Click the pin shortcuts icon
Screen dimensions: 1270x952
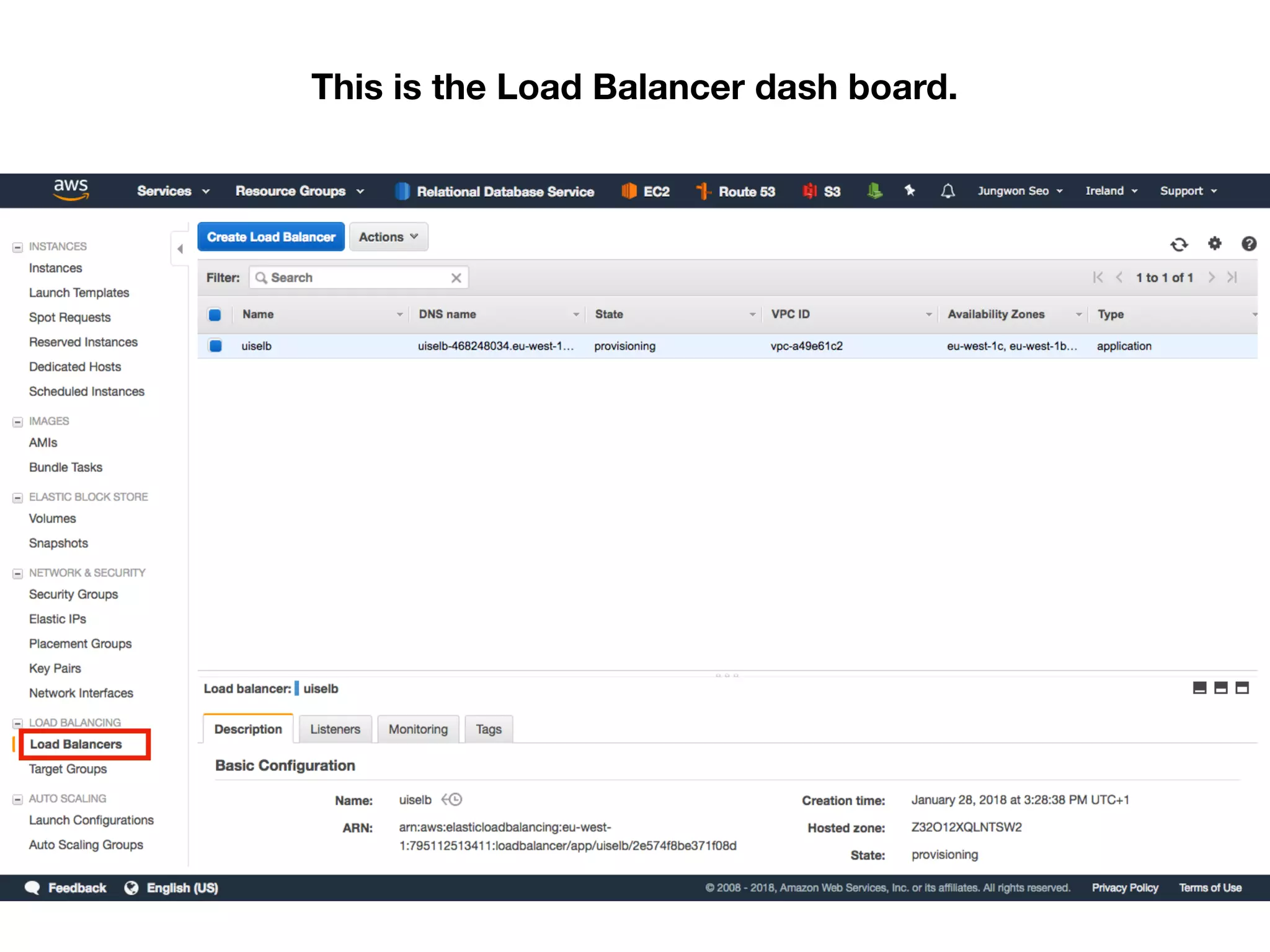(x=910, y=190)
